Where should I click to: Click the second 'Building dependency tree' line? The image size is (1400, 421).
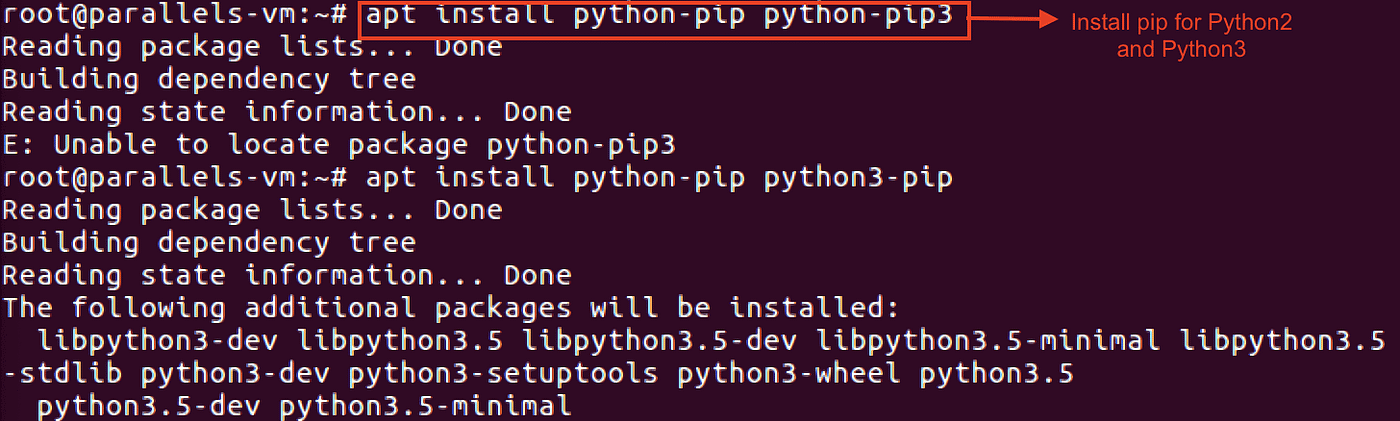pyautogui.click(x=208, y=243)
